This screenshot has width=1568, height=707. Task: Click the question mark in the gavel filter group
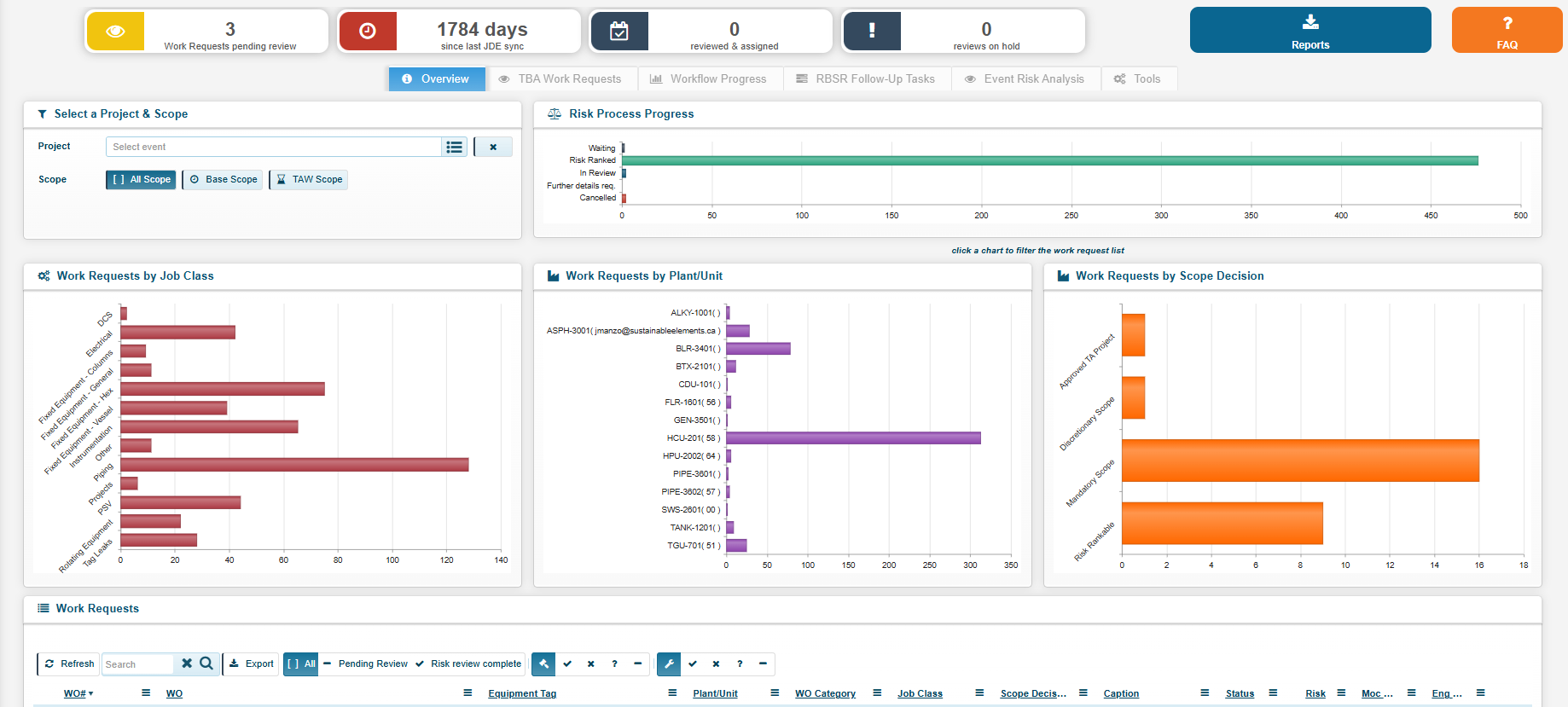614,664
